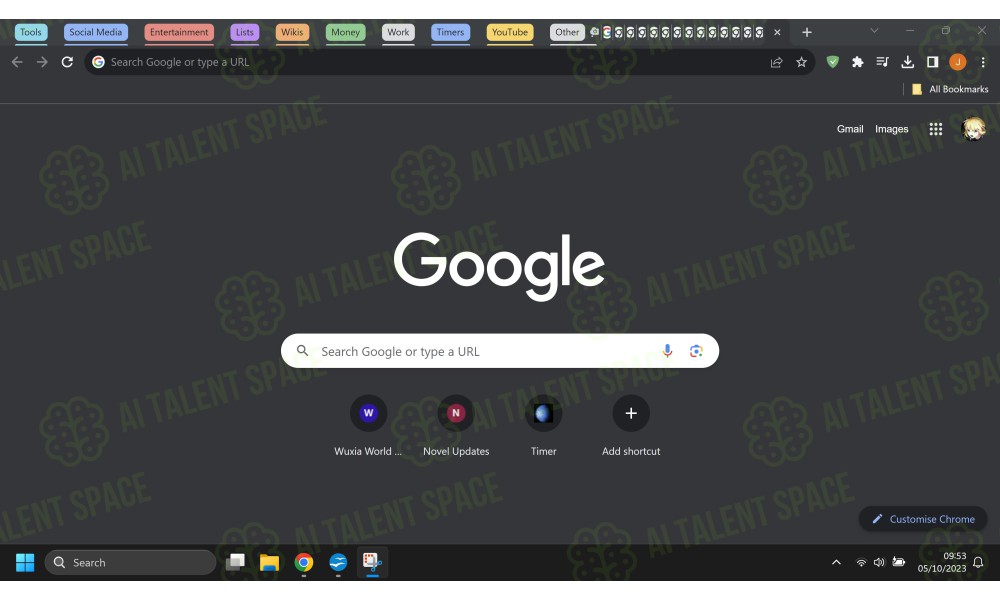Open the media controls icon
Viewport: 1000px width, 600px height.
point(883,62)
